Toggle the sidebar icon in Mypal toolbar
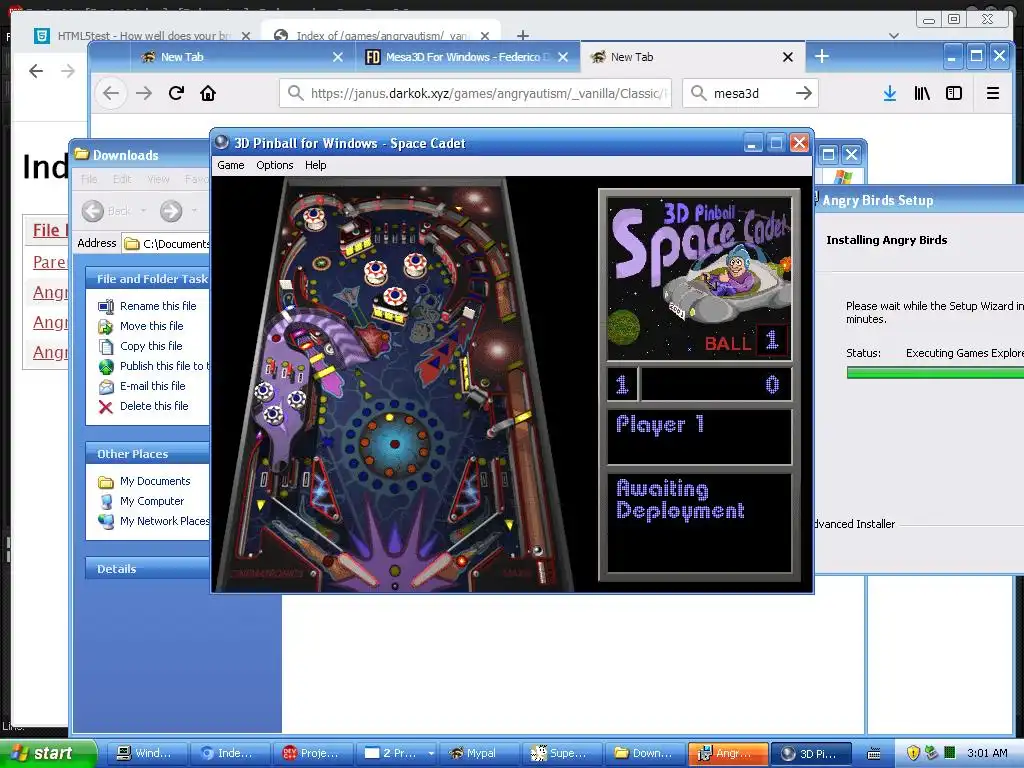This screenshot has height=768, width=1024. pos(954,93)
